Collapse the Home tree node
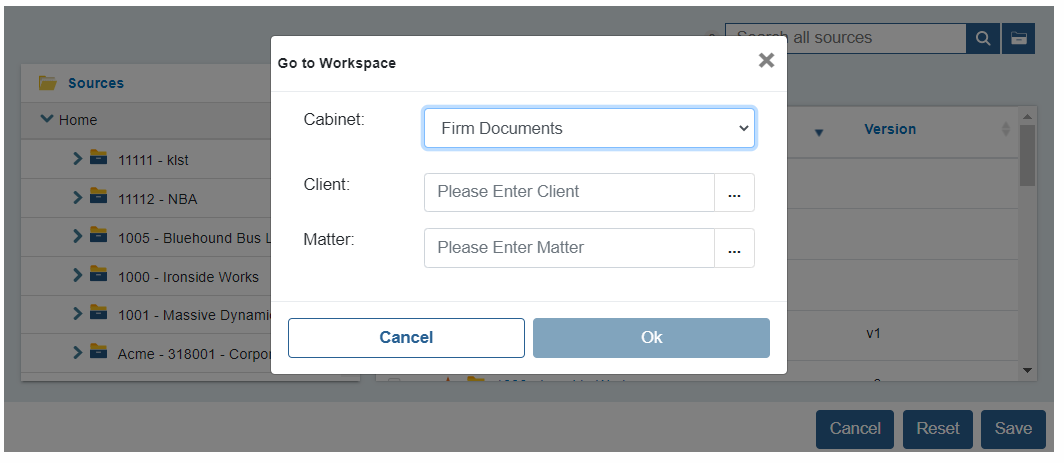This screenshot has width=1064, height=463. [x=47, y=119]
